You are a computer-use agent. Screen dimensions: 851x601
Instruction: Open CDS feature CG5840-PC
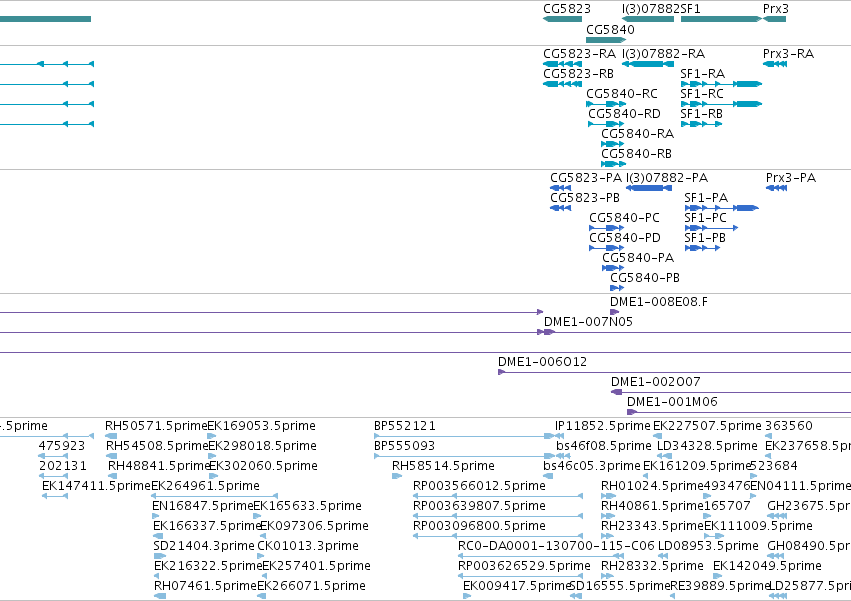[x=606, y=229]
